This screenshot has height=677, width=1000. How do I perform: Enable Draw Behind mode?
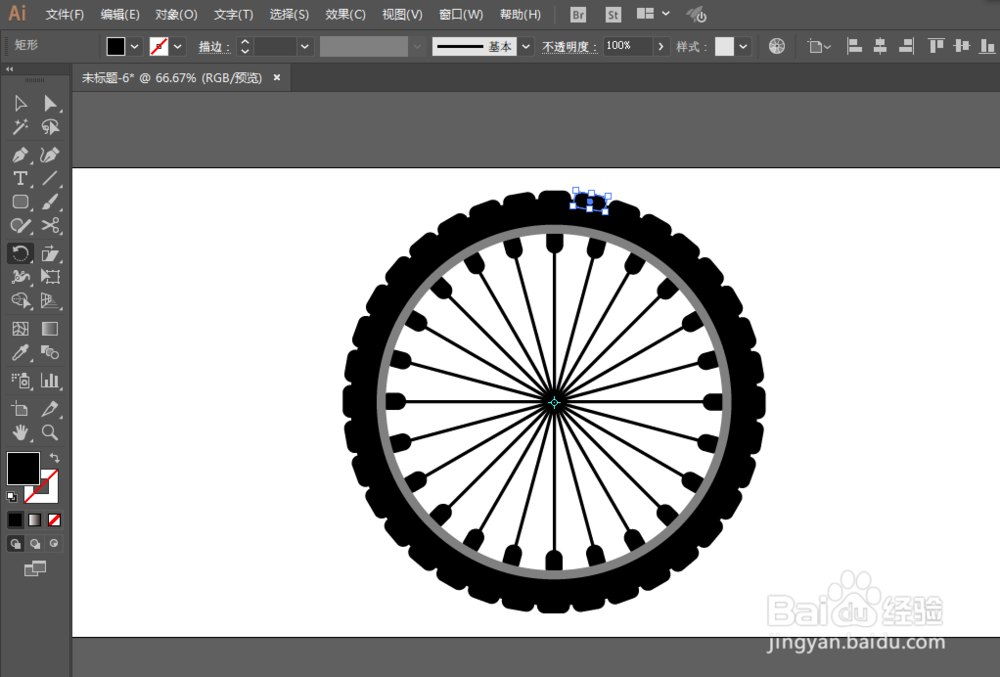pyautogui.click(x=35, y=544)
